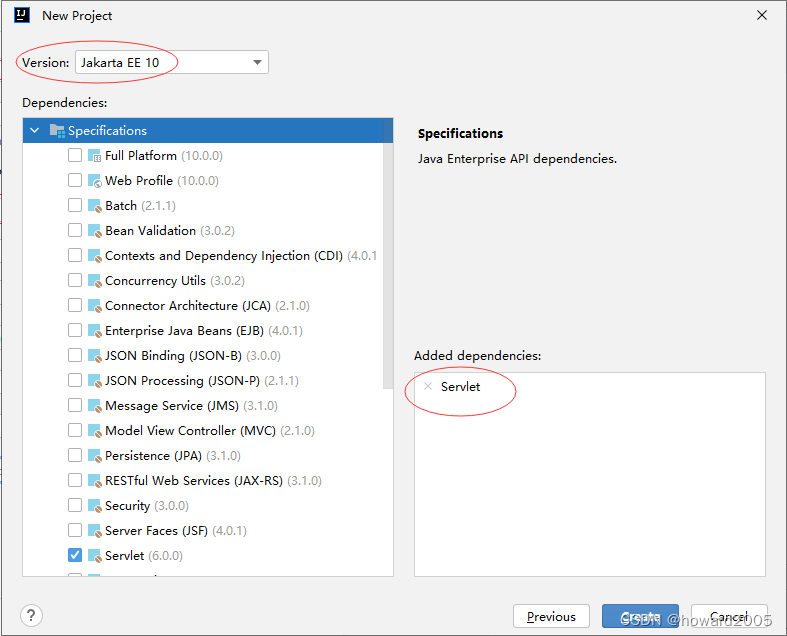Open the help question mark button
Image resolution: width=787 pixels, height=636 pixels.
(31, 615)
